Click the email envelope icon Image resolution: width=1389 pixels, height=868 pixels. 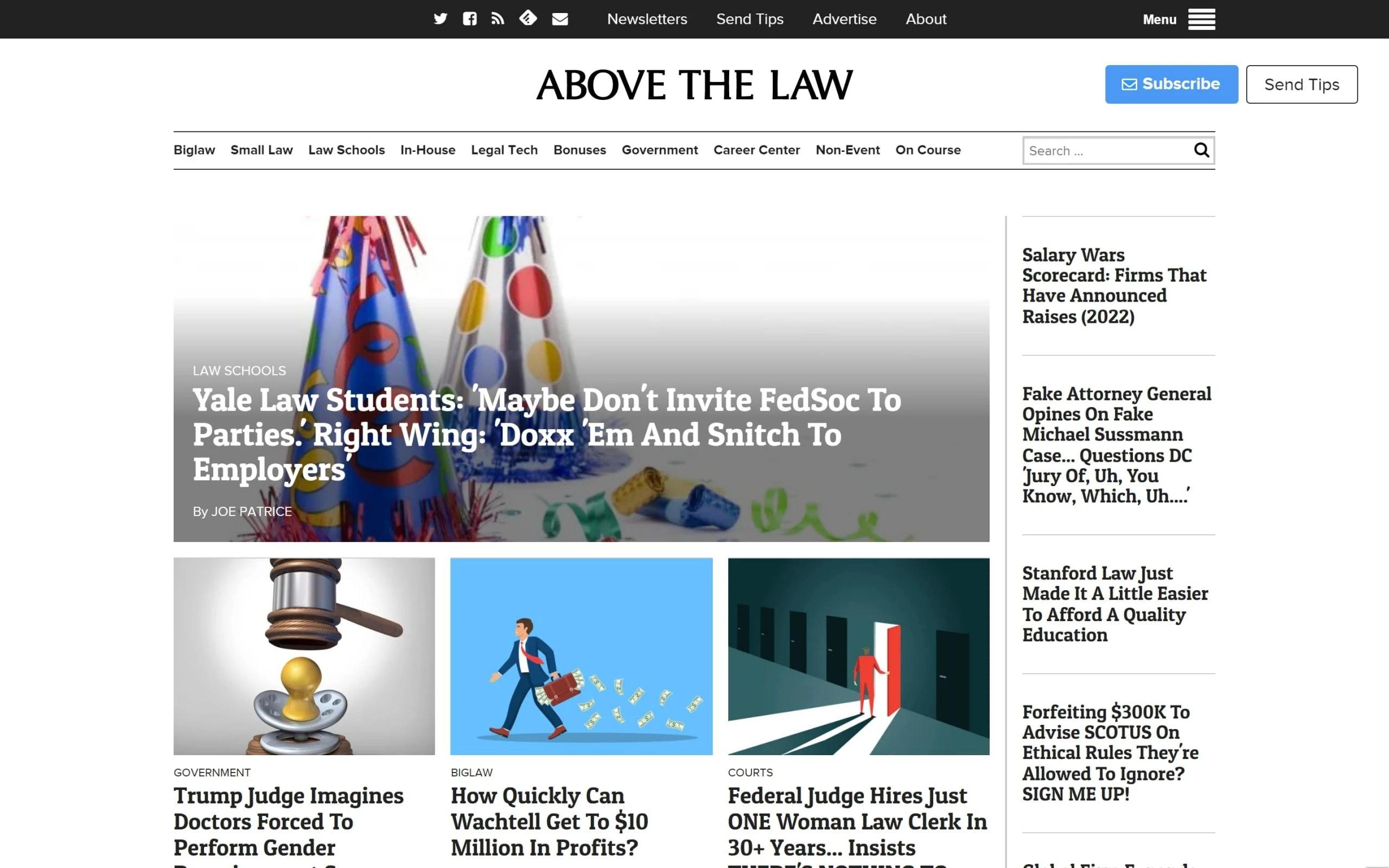tap(560, 19)
